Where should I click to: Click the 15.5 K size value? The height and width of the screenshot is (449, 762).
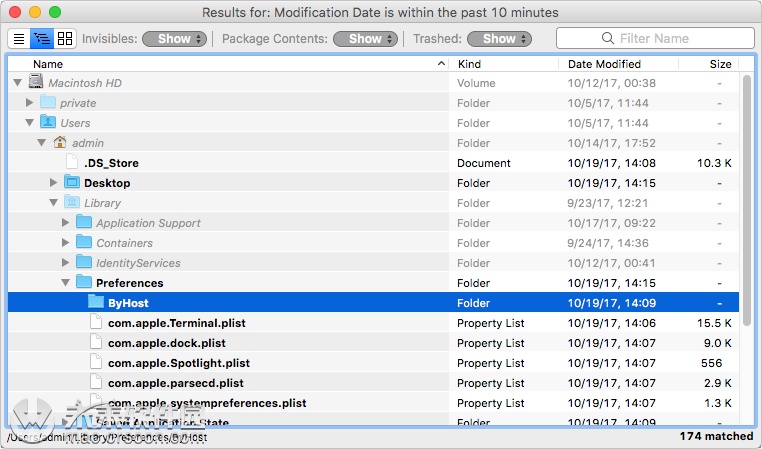pyautogui.click(x=714, y=323)
